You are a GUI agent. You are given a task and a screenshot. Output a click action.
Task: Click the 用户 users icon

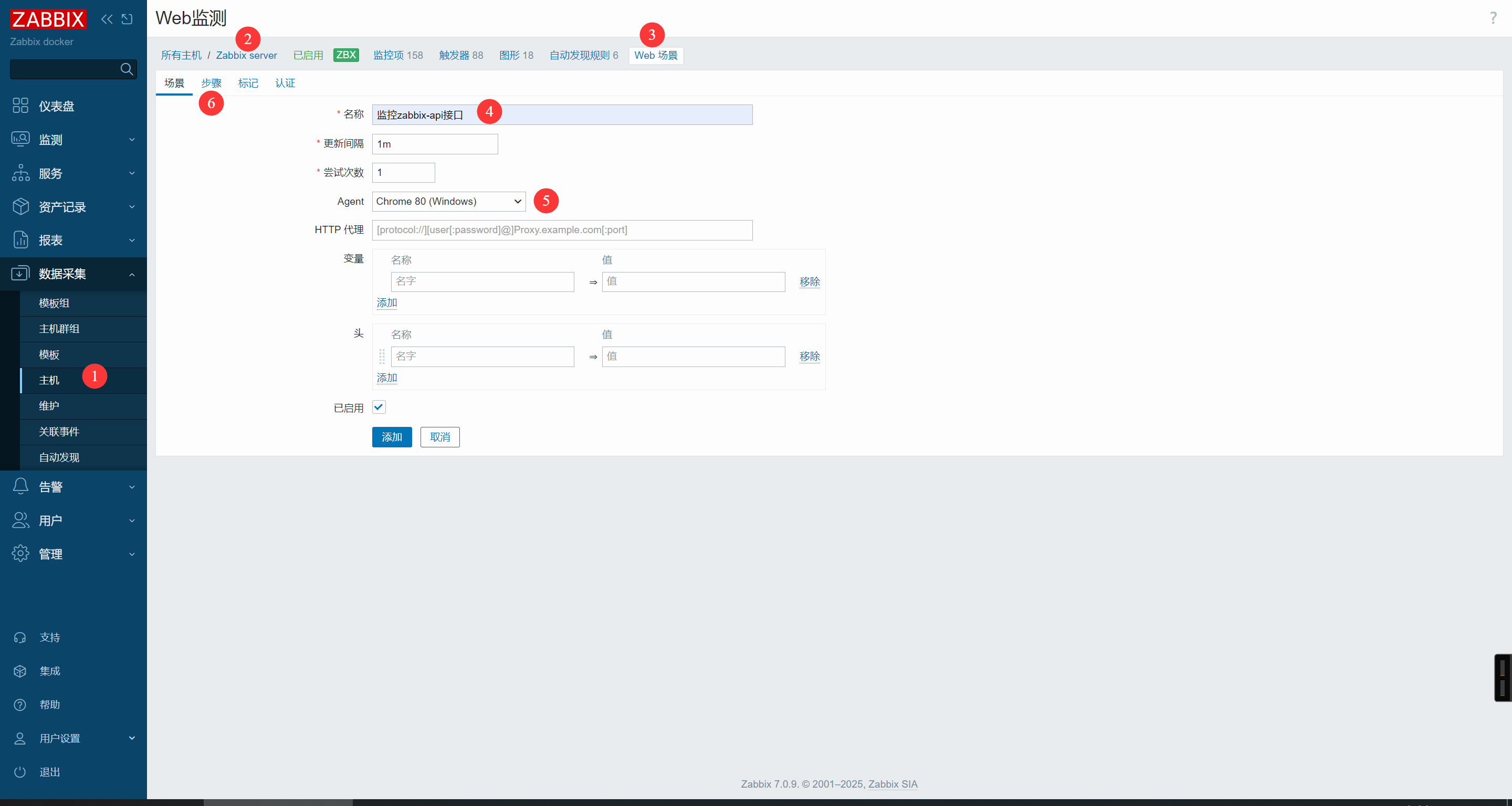[20, 520]
